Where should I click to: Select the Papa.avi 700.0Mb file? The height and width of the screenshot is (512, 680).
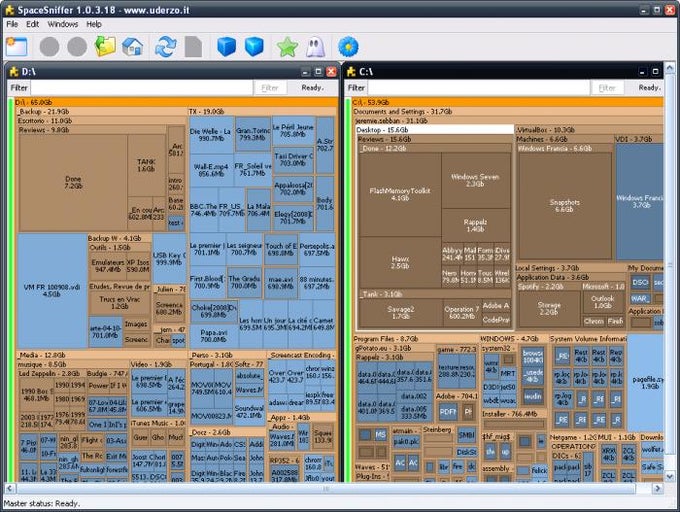(214, 336)
